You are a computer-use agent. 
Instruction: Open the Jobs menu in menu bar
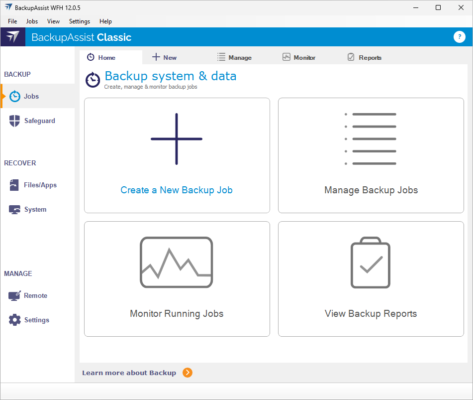point(32,21)
